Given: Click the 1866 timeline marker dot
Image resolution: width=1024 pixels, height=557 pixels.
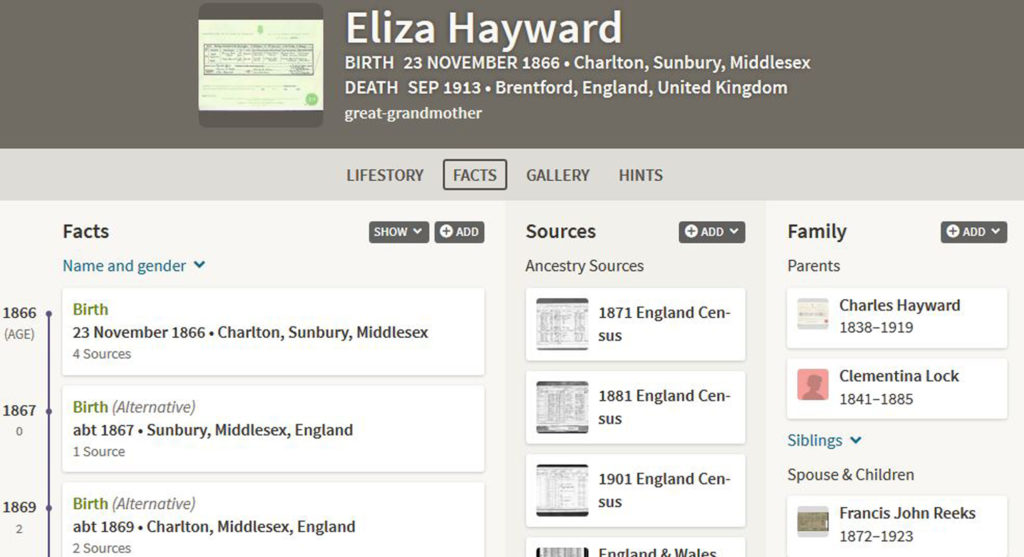Looking at the screenshot, I should pyautogui.click(x=49, y=314).
